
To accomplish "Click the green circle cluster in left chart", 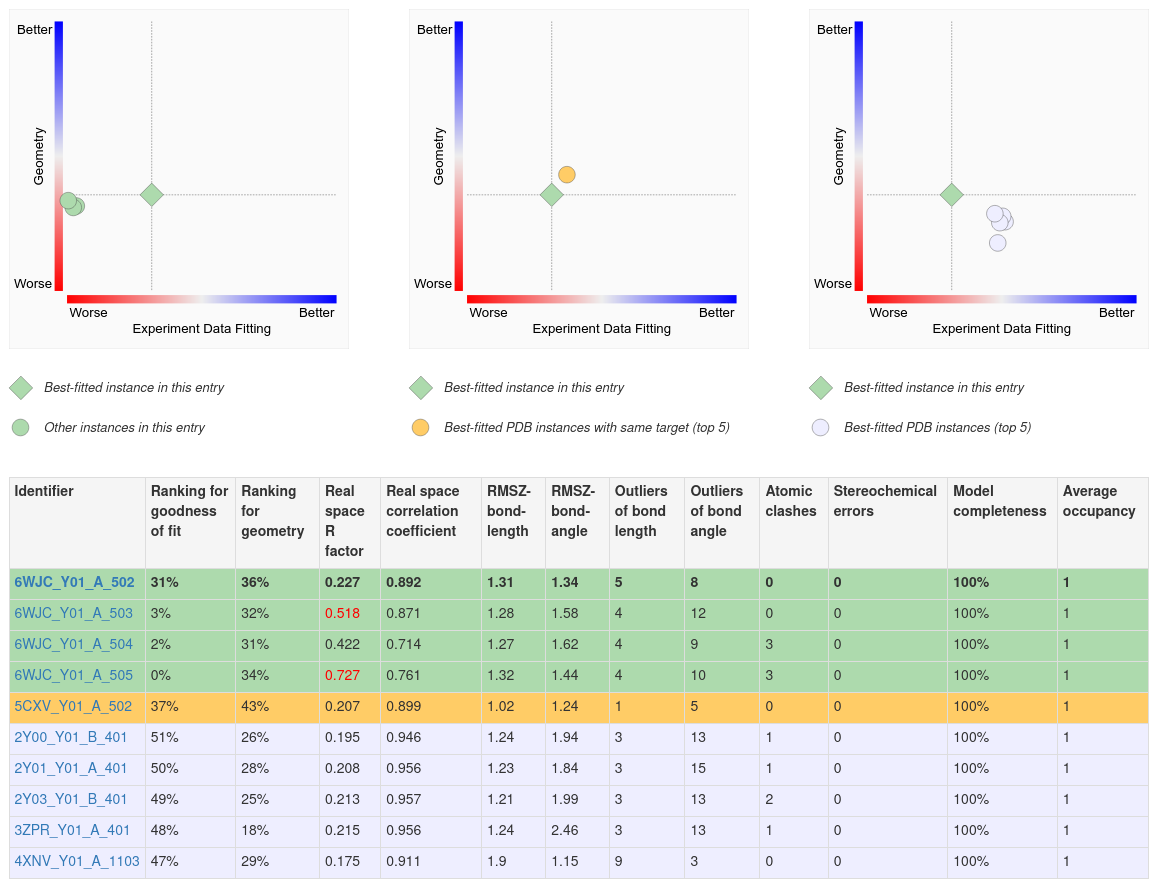I will pyautogui.click(x=72, y=204).
